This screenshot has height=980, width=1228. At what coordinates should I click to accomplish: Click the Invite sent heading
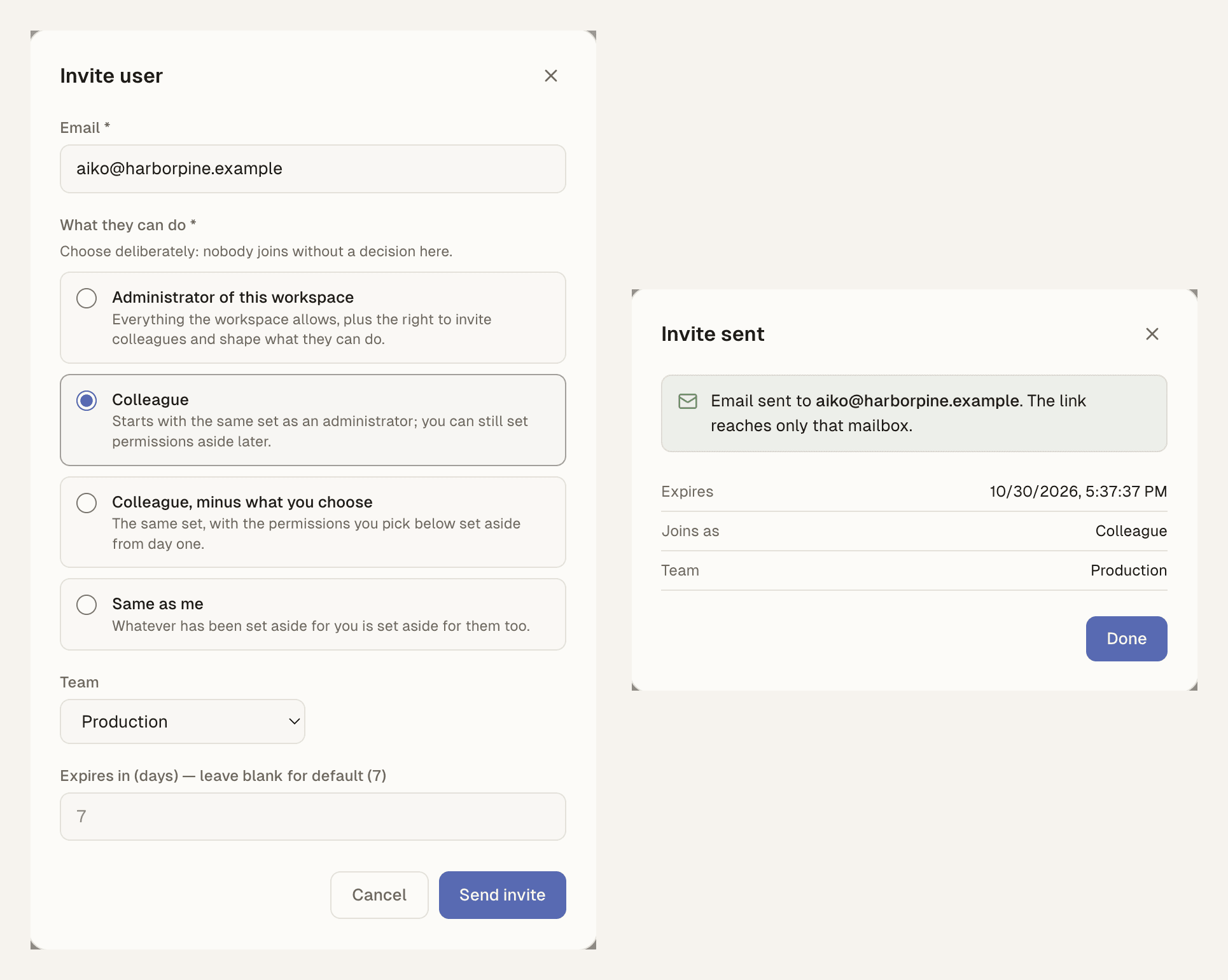coord(713,334)
